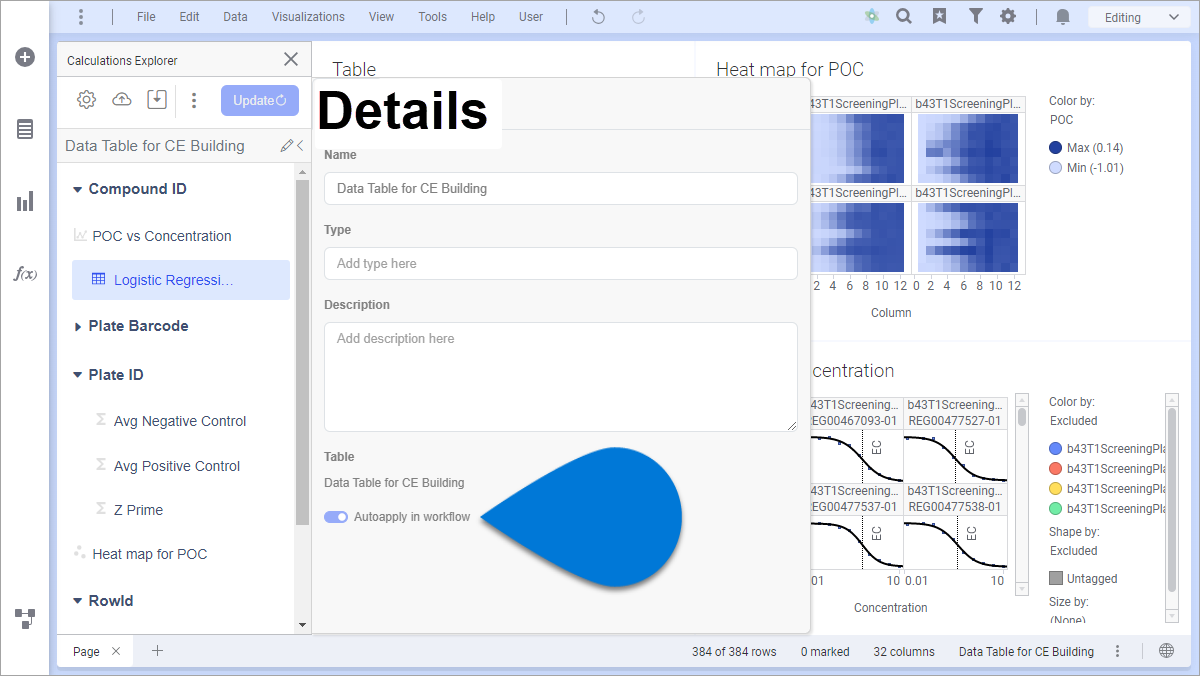Open notifications bell icon
Viewport: 1200px width, 676px height.
[1063, 17]
